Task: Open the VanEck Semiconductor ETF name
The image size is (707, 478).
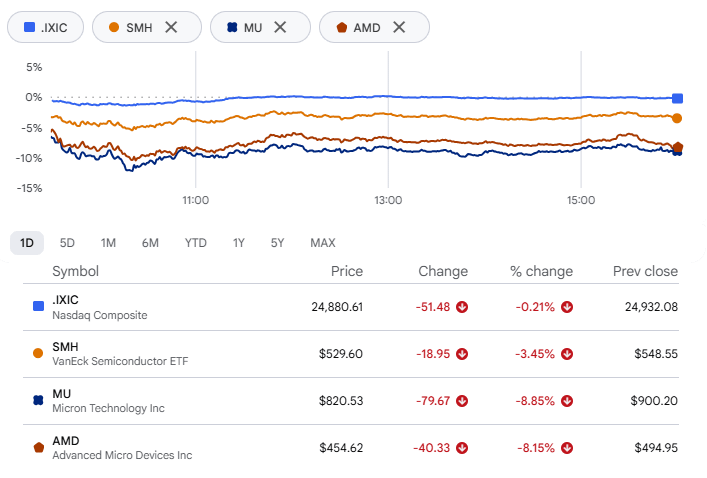Action: [x=120, y=362]
